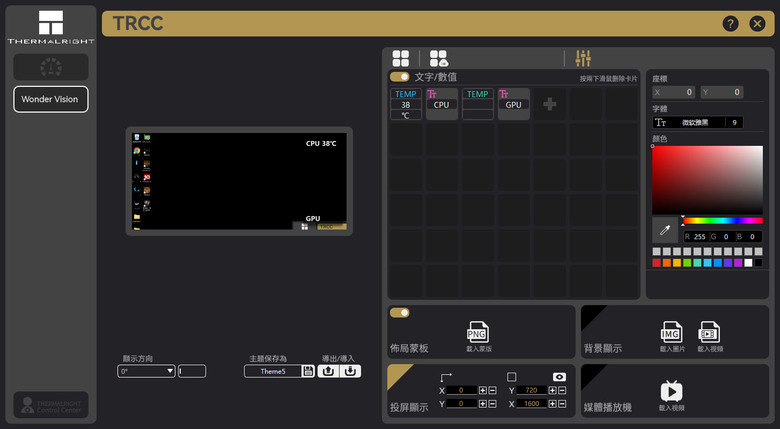This screenshot has height=429, width=780.
Task: Choose the red preset color swatch
Action: click(657, 263)
